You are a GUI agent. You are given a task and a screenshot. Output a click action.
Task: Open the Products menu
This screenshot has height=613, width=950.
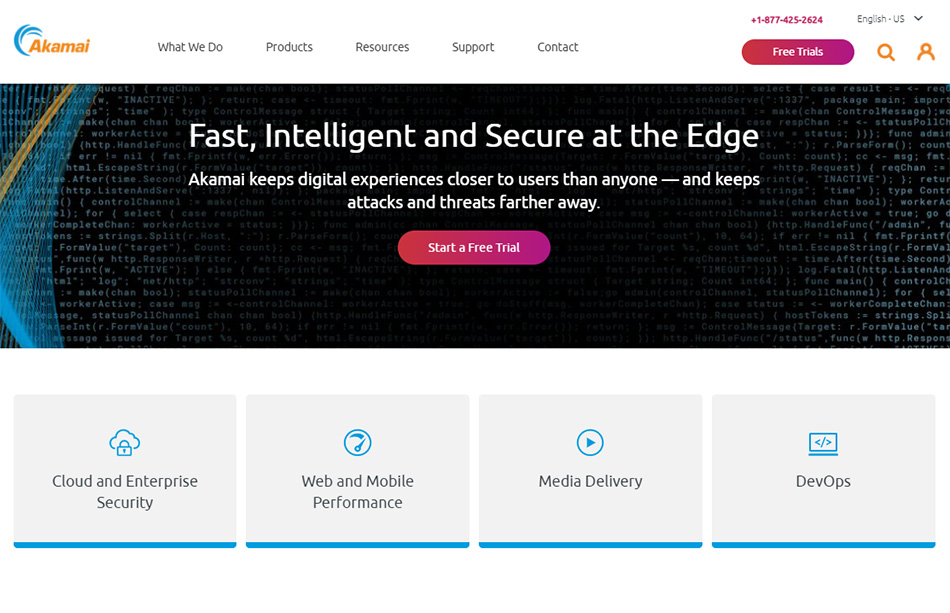(x=289, y=47)
